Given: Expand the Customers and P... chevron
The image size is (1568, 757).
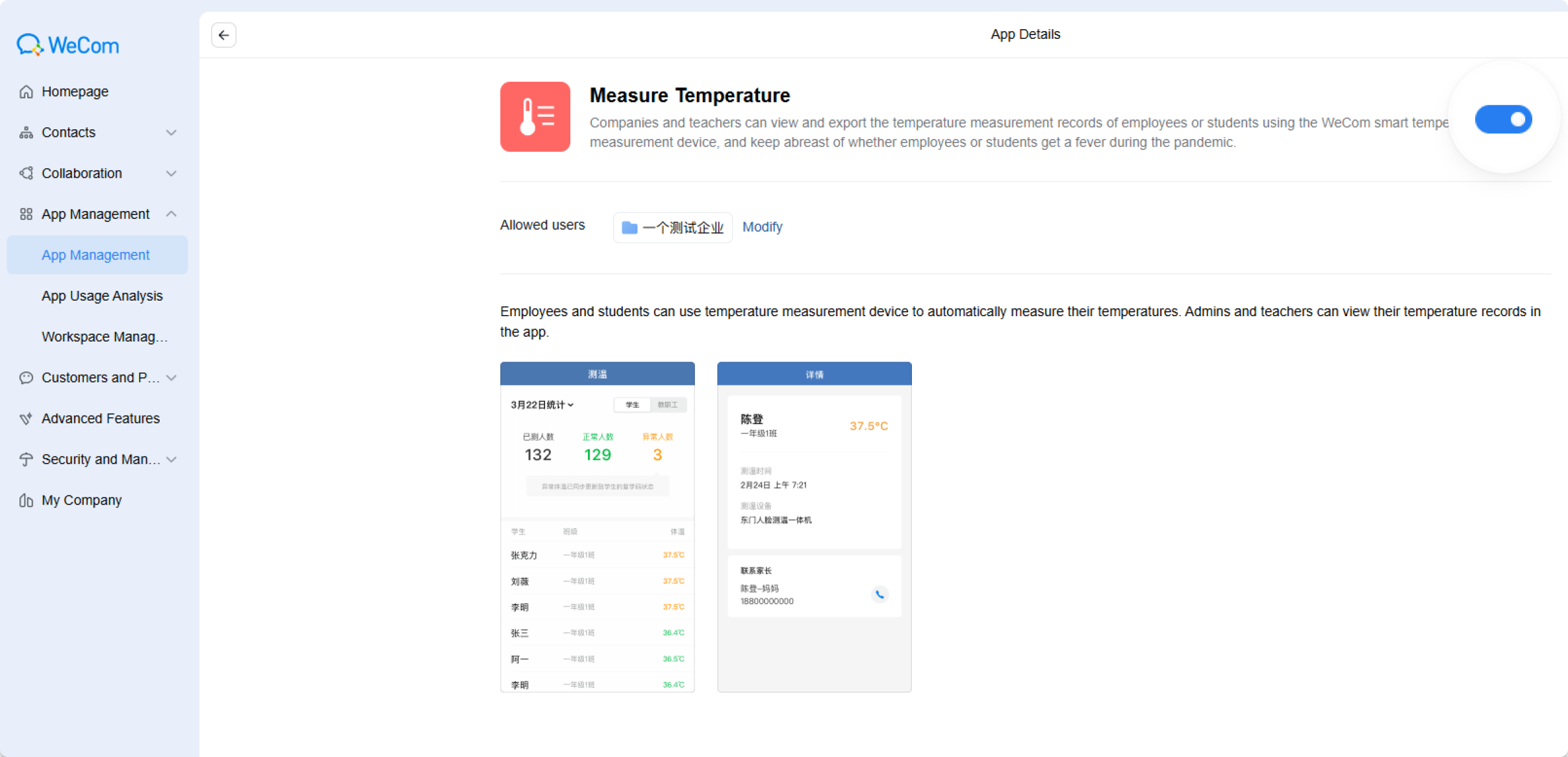Looking at the screenshot, I should [x=171, y=378].
